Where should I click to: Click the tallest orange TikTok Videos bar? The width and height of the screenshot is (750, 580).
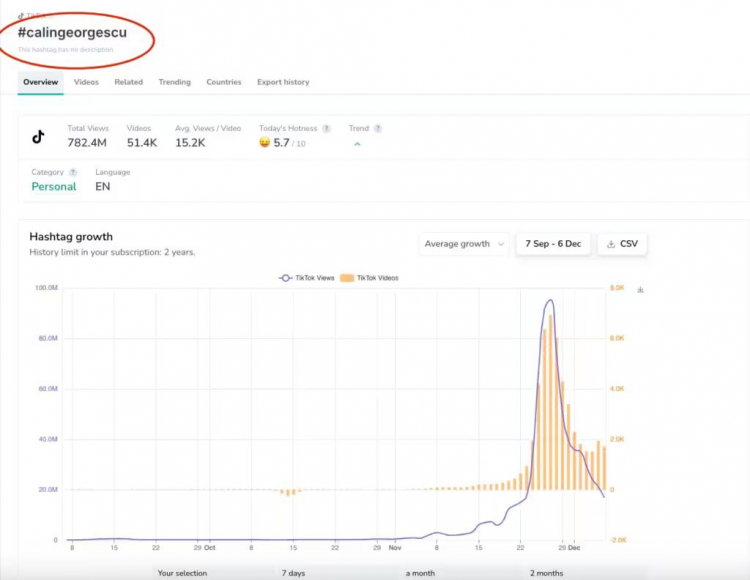551,402
